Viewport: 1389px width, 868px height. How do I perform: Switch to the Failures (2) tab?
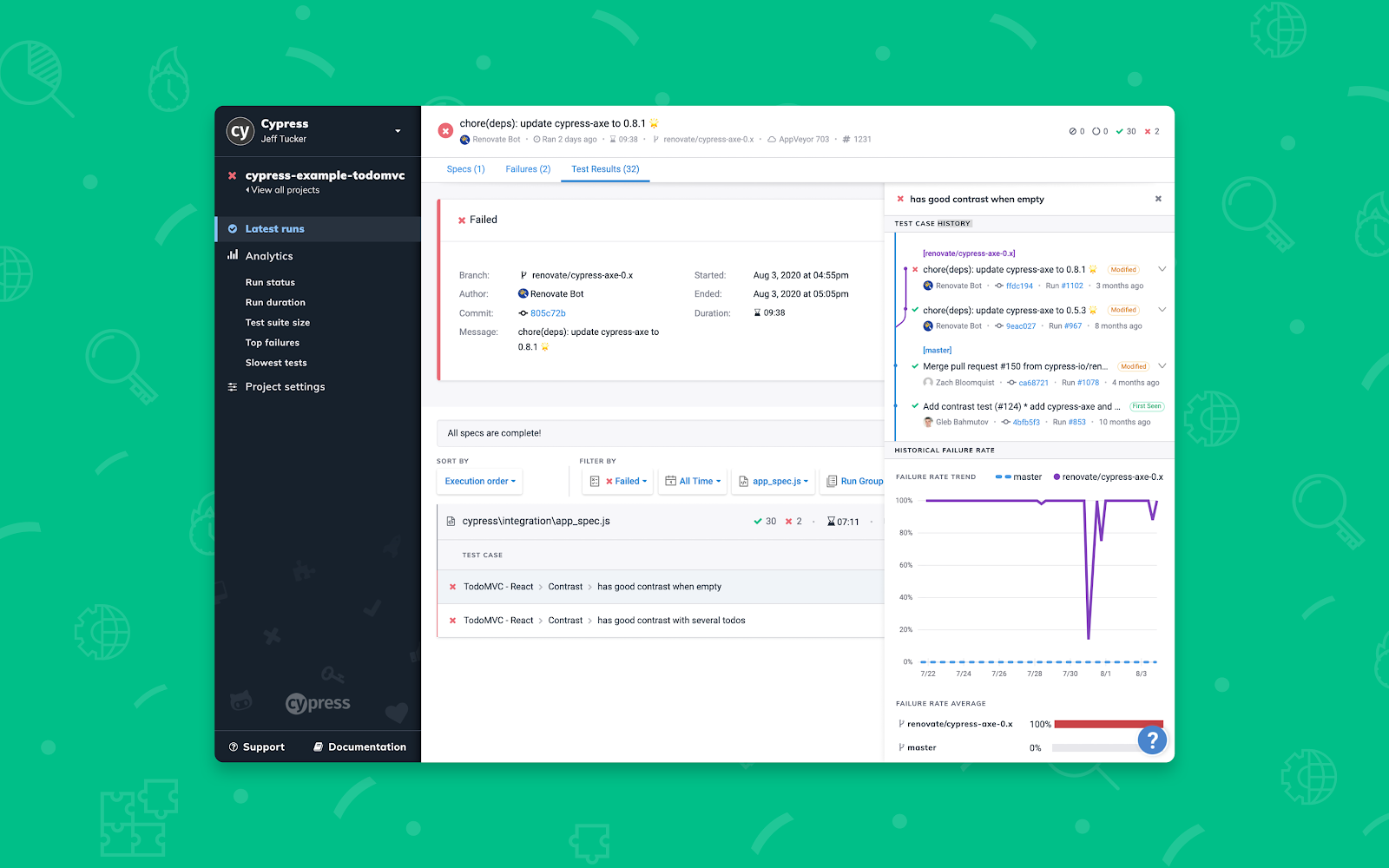[x=528, y=169]
